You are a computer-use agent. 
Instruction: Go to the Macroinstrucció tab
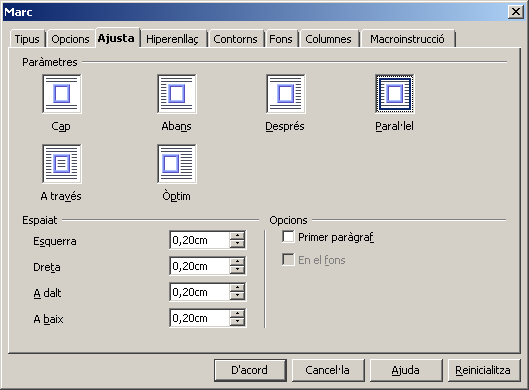[408, 39]
